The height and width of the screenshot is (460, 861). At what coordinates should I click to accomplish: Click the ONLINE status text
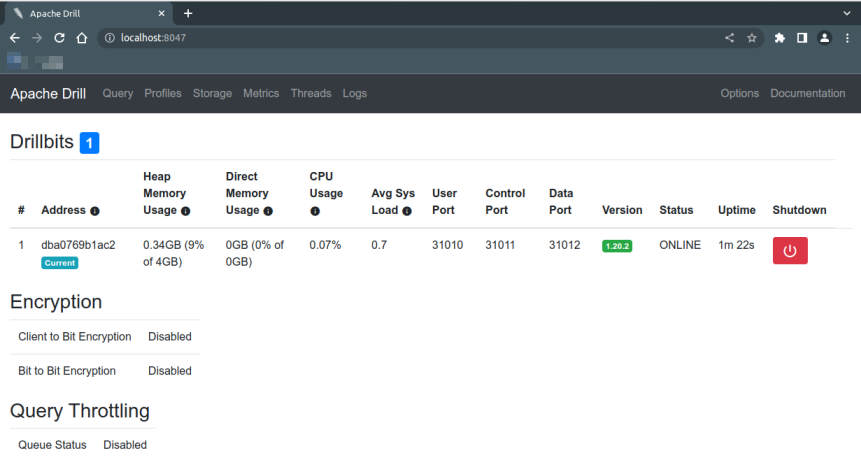point(680,245)
